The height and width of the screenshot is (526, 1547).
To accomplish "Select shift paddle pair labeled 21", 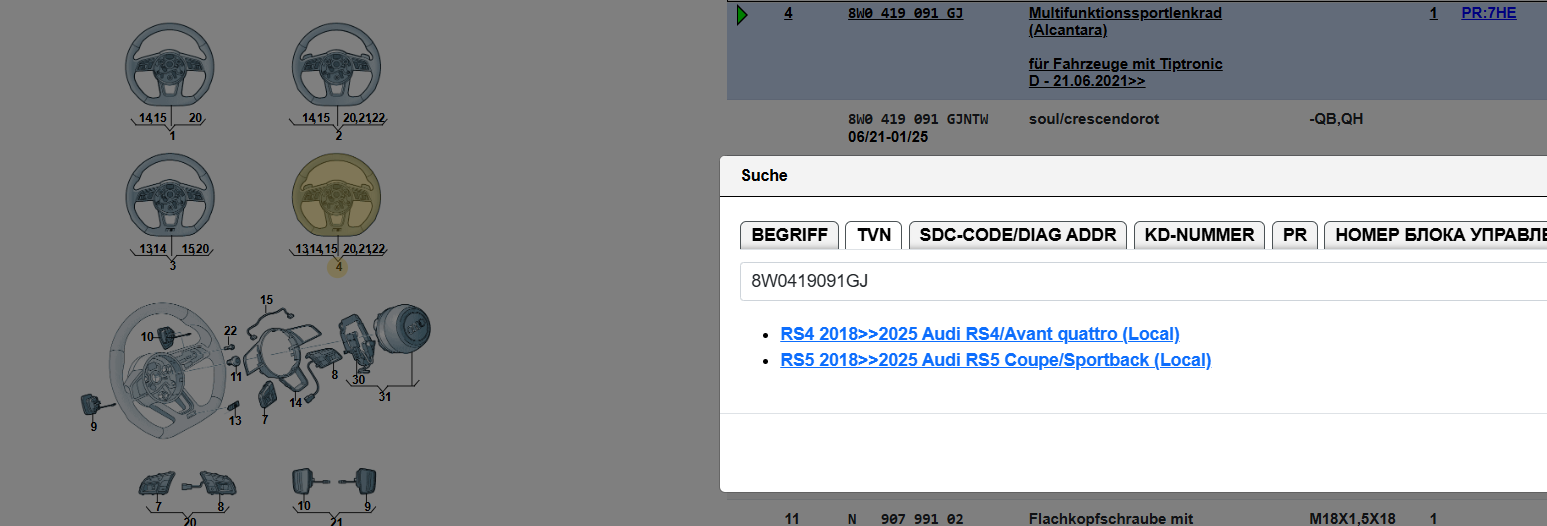I will click(x=333, y=485).
